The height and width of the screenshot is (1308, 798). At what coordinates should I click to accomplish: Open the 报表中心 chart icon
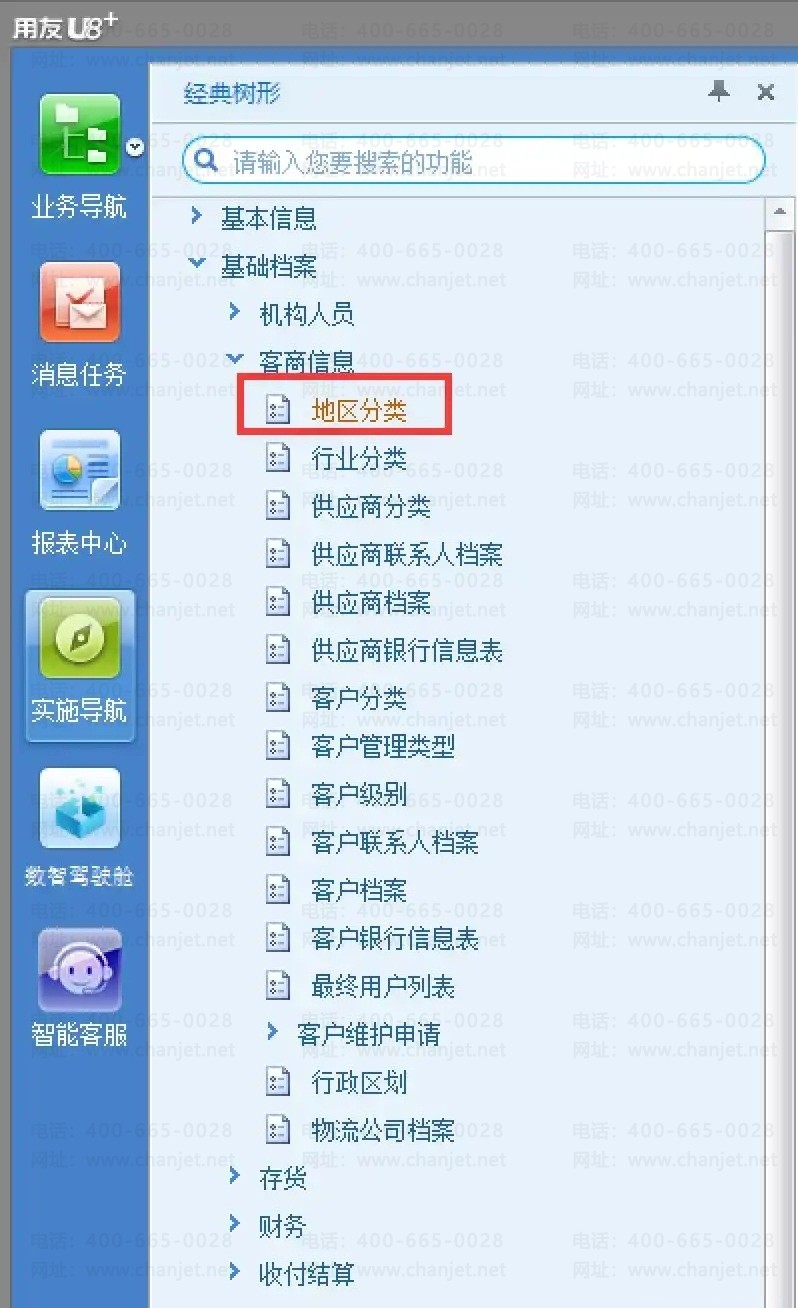(x=80, y=471)
